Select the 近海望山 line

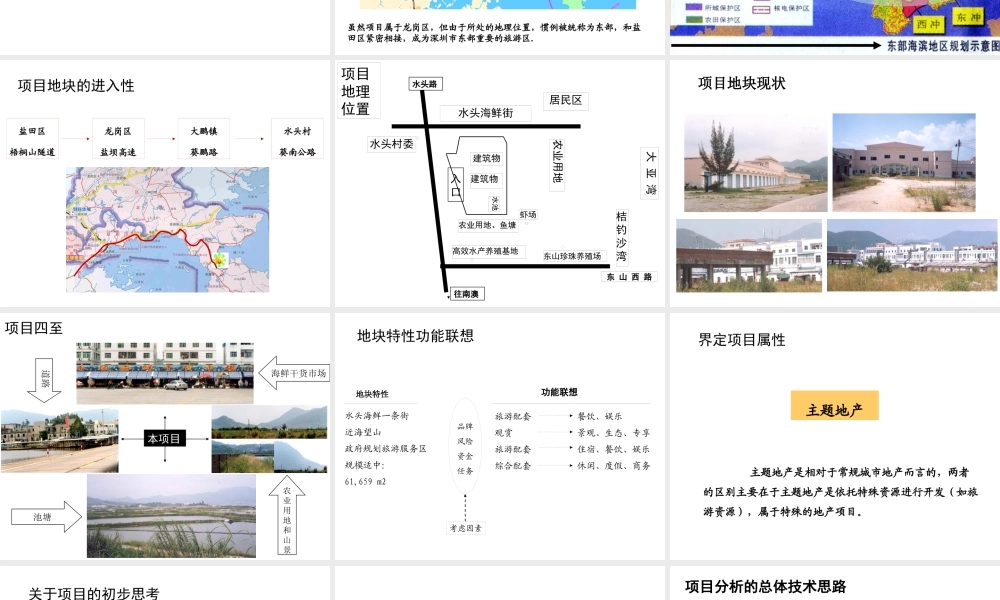click(363, 432)
